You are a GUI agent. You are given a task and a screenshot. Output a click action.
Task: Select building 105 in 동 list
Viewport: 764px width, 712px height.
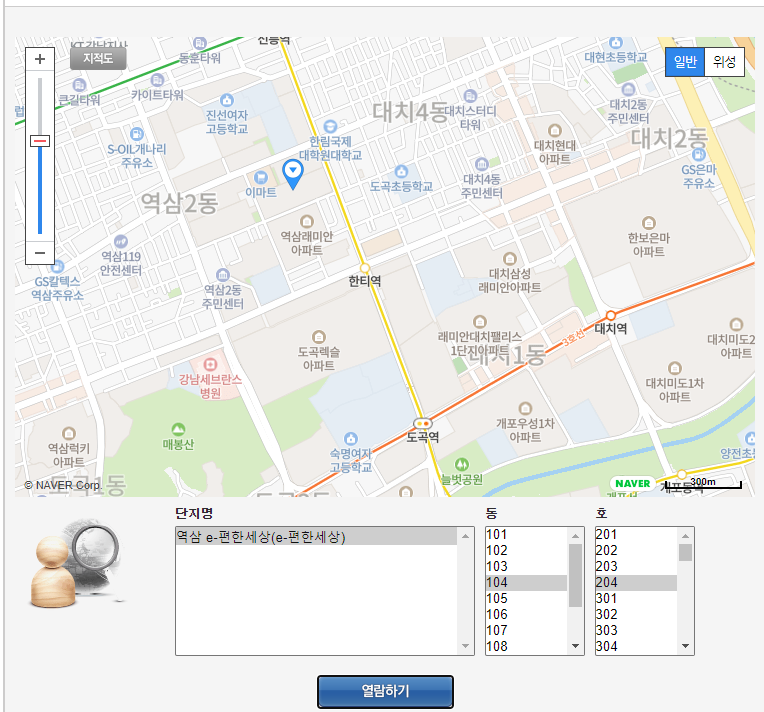coord(526,598)
